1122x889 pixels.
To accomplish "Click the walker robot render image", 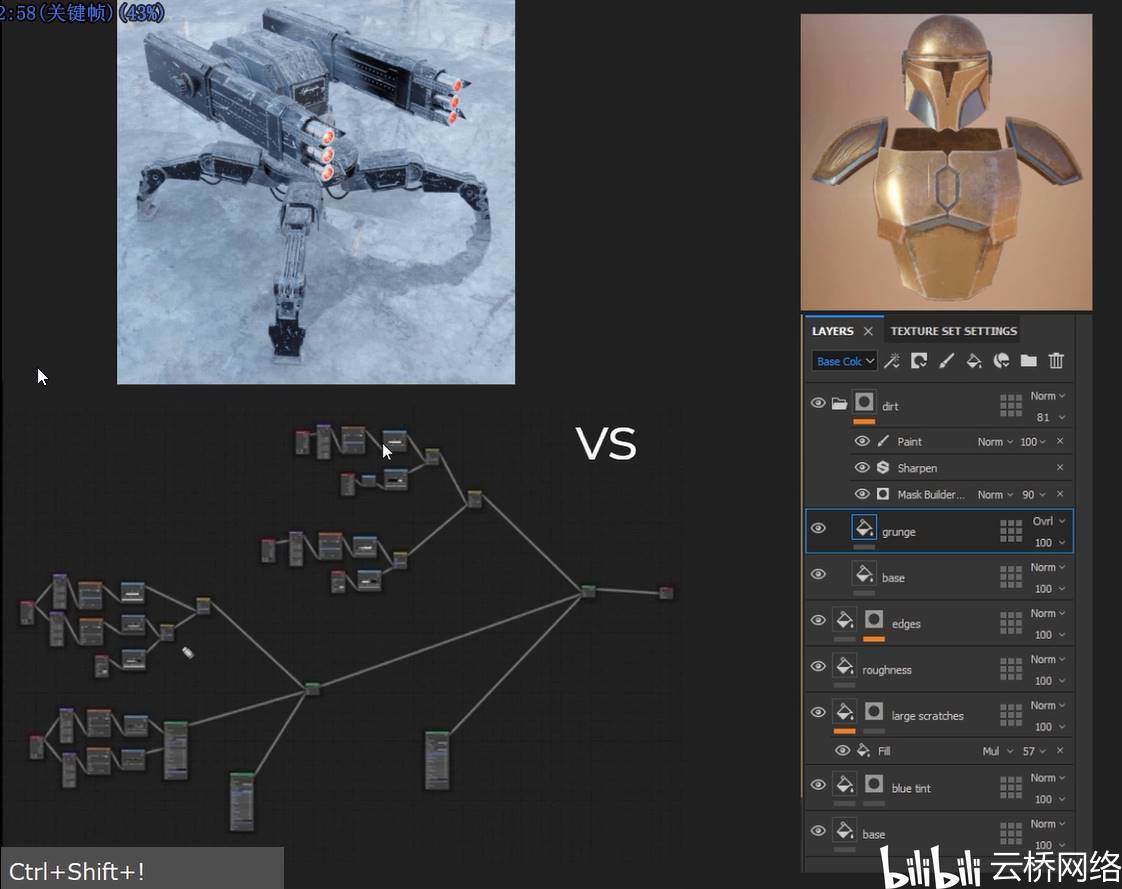I will [x=316, y=192].
